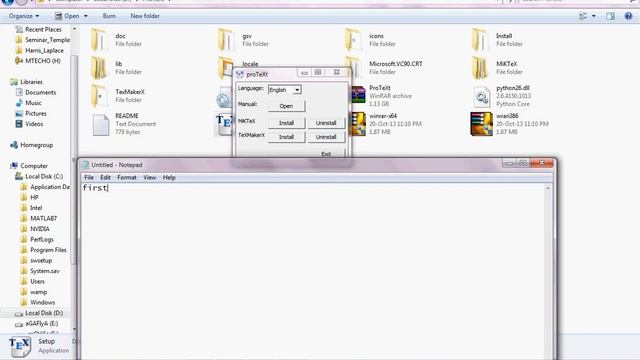Image resolution: width=640 pixels, height=360 pixels.
Task: Click the TeXMakerX Uninstall button
Action: point(326,137)
